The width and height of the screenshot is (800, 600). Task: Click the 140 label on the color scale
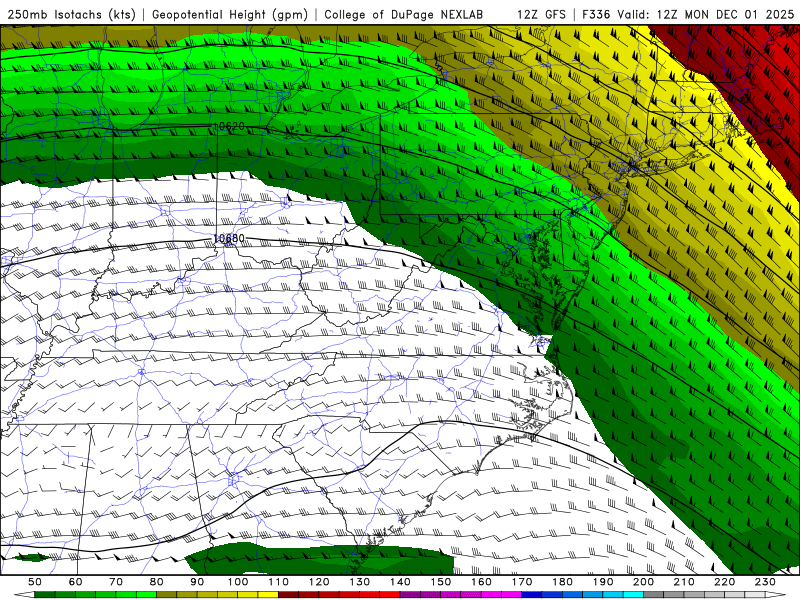click(400, 582)
